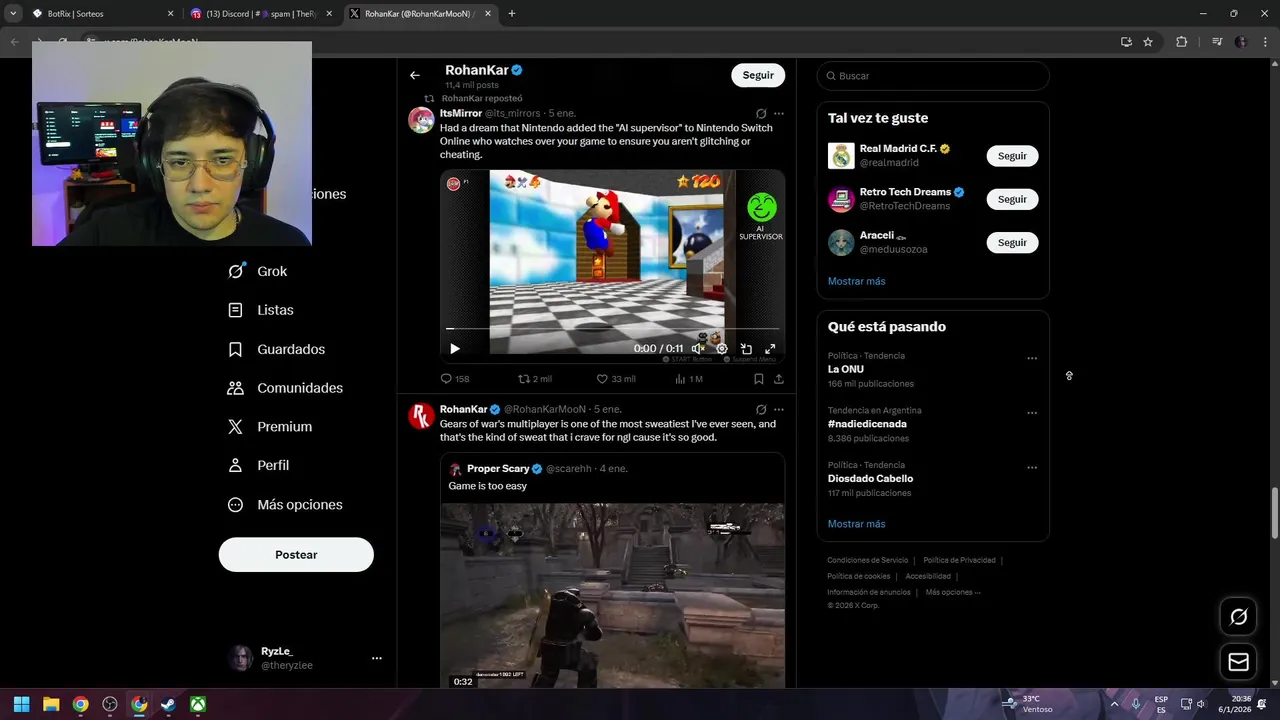Viewport: 1280px width, 720px height.
Task: Follow Retro Tech Dreams
Action: coord(1012,199)
